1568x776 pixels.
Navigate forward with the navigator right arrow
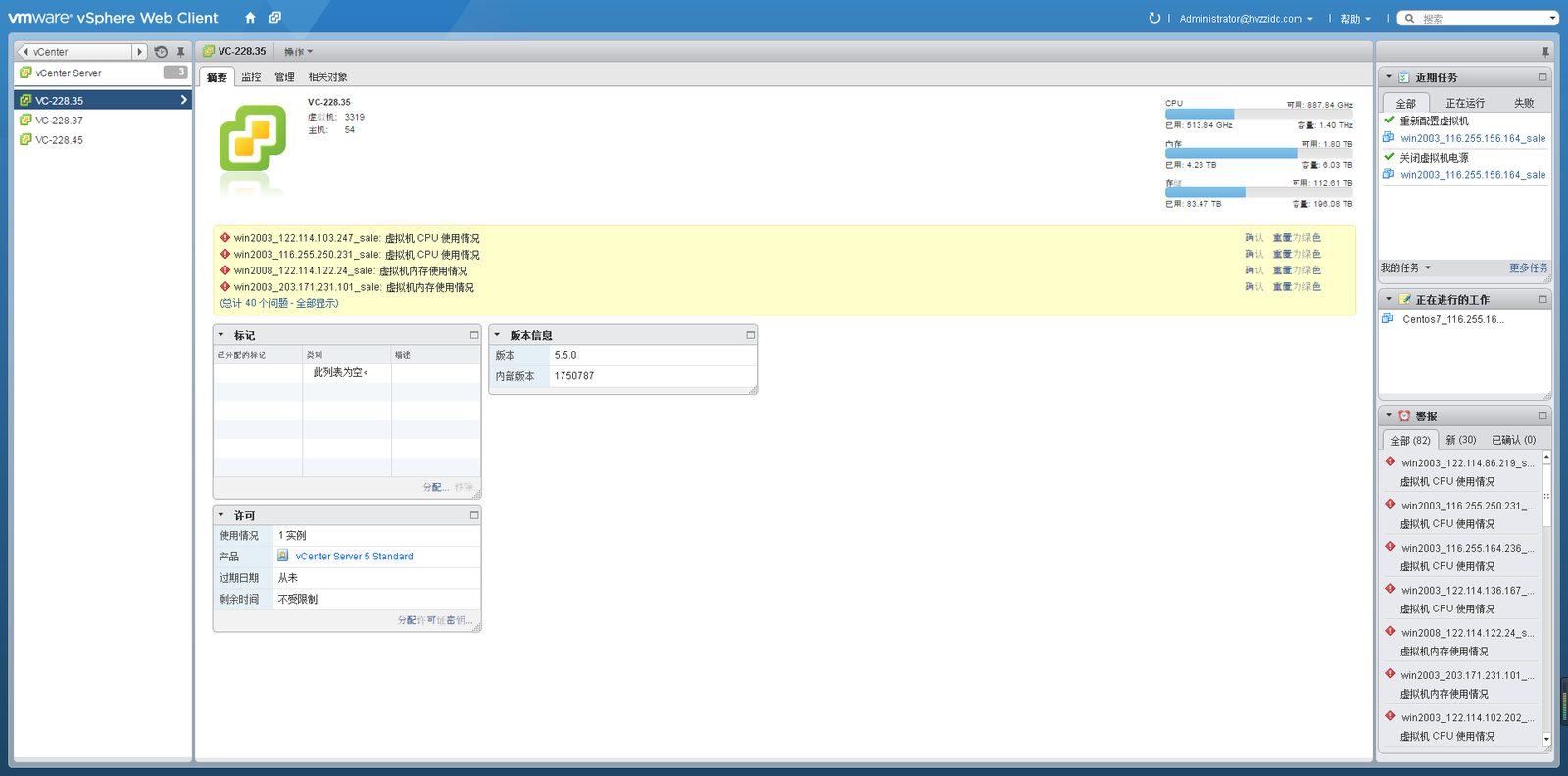139,52
